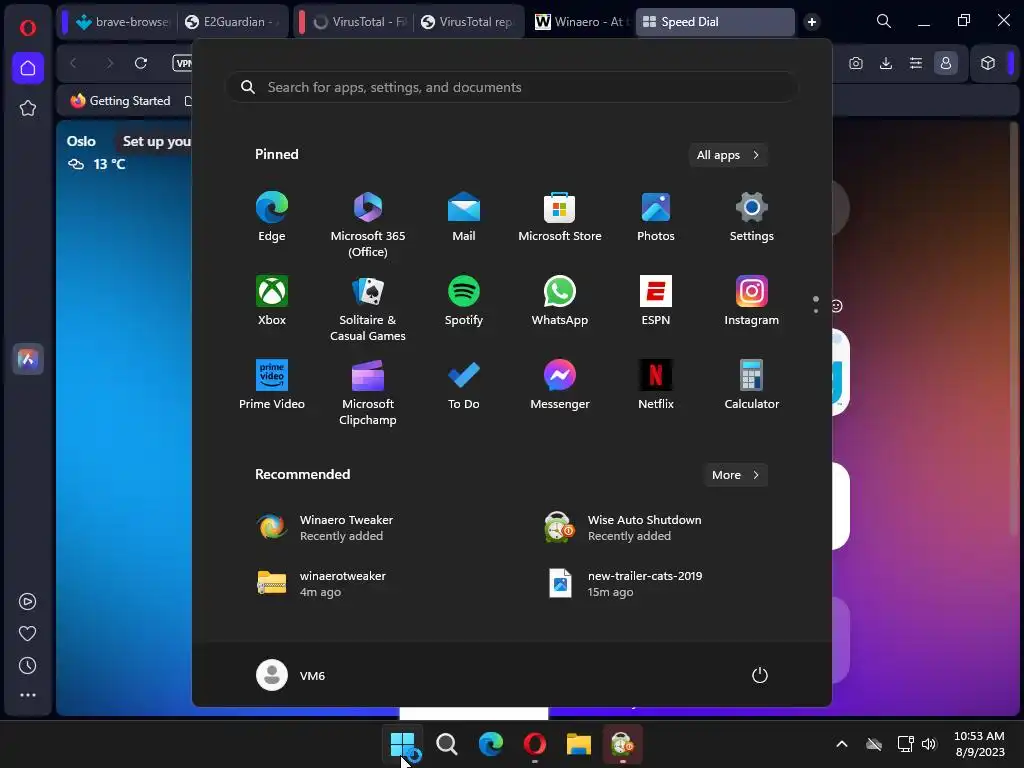Switch to the E2Guardian tab

pos(231,22)
